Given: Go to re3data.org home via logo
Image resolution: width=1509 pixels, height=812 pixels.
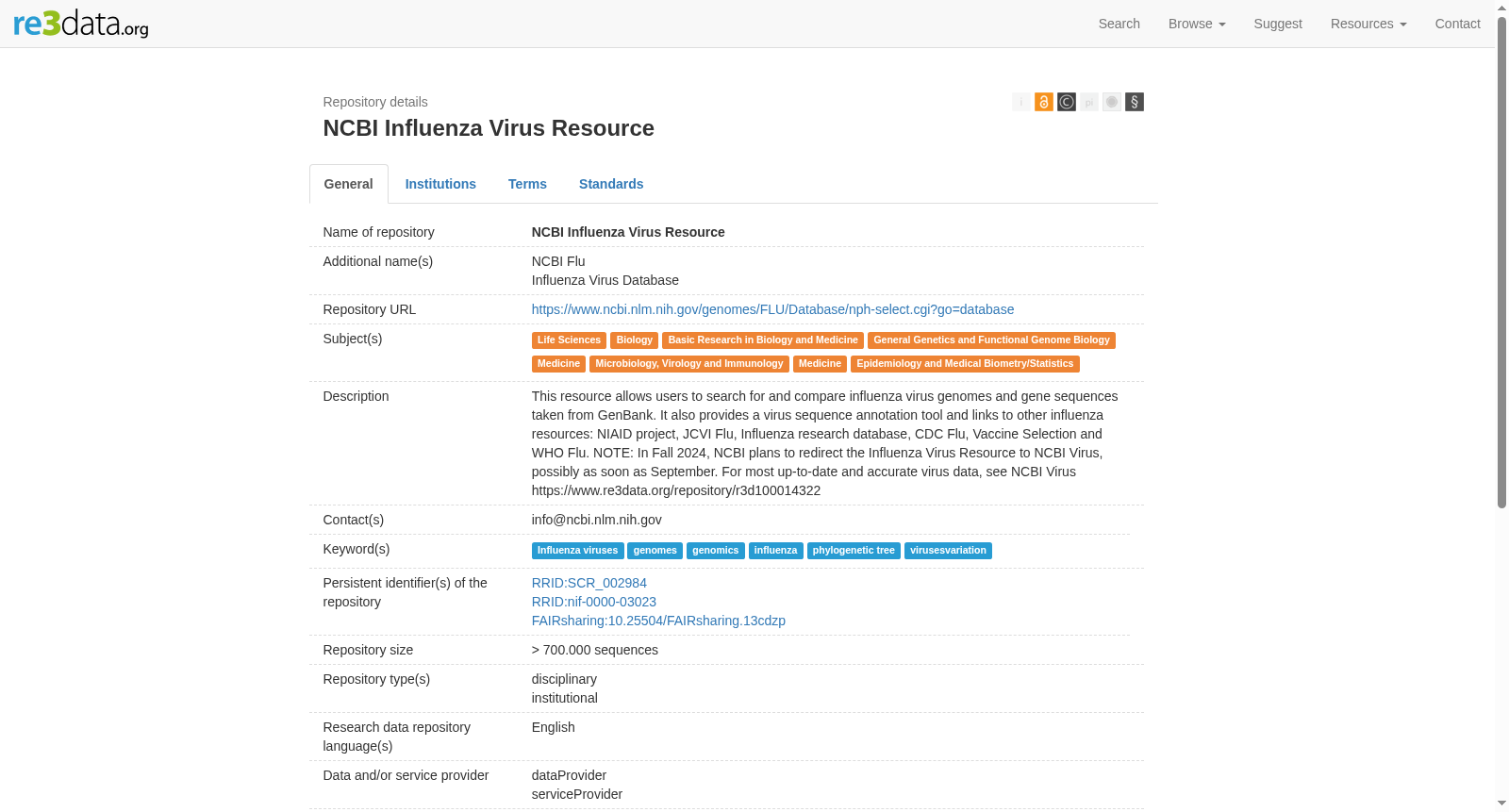Looking at the screenshot, I should coord(81,24).
